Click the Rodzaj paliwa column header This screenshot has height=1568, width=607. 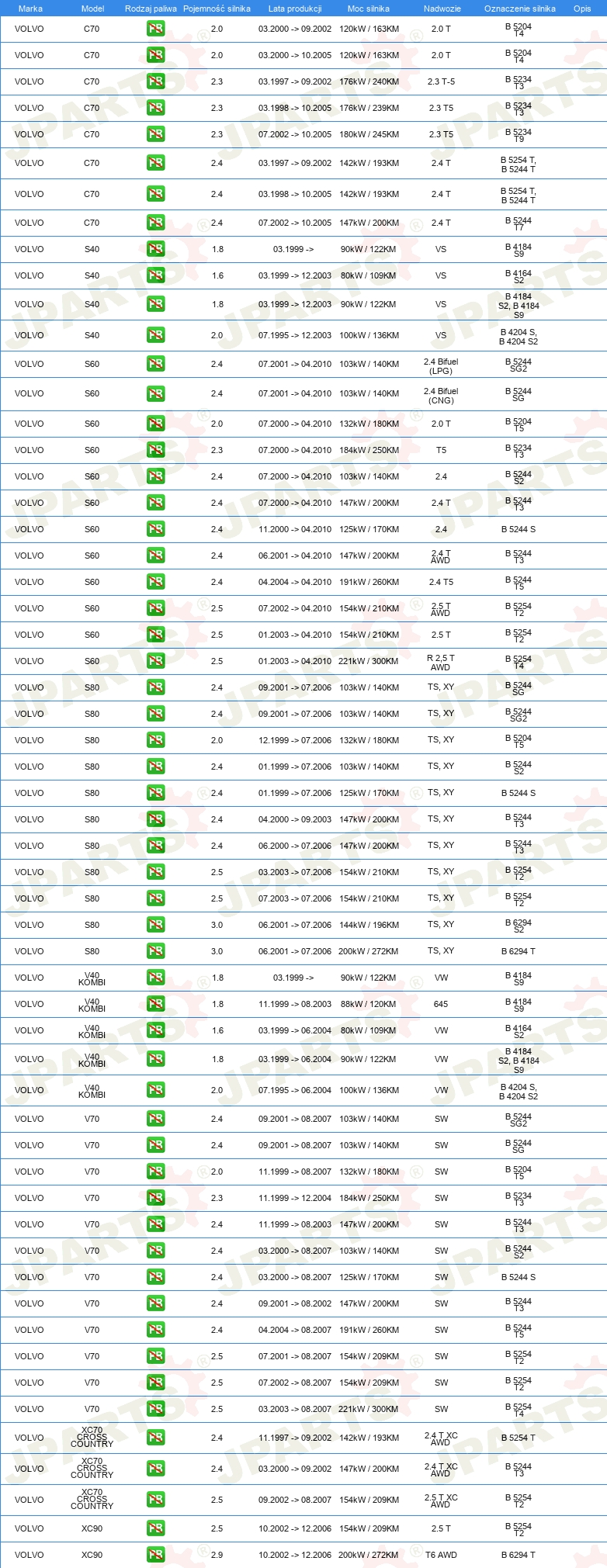[x=151, y=9]
